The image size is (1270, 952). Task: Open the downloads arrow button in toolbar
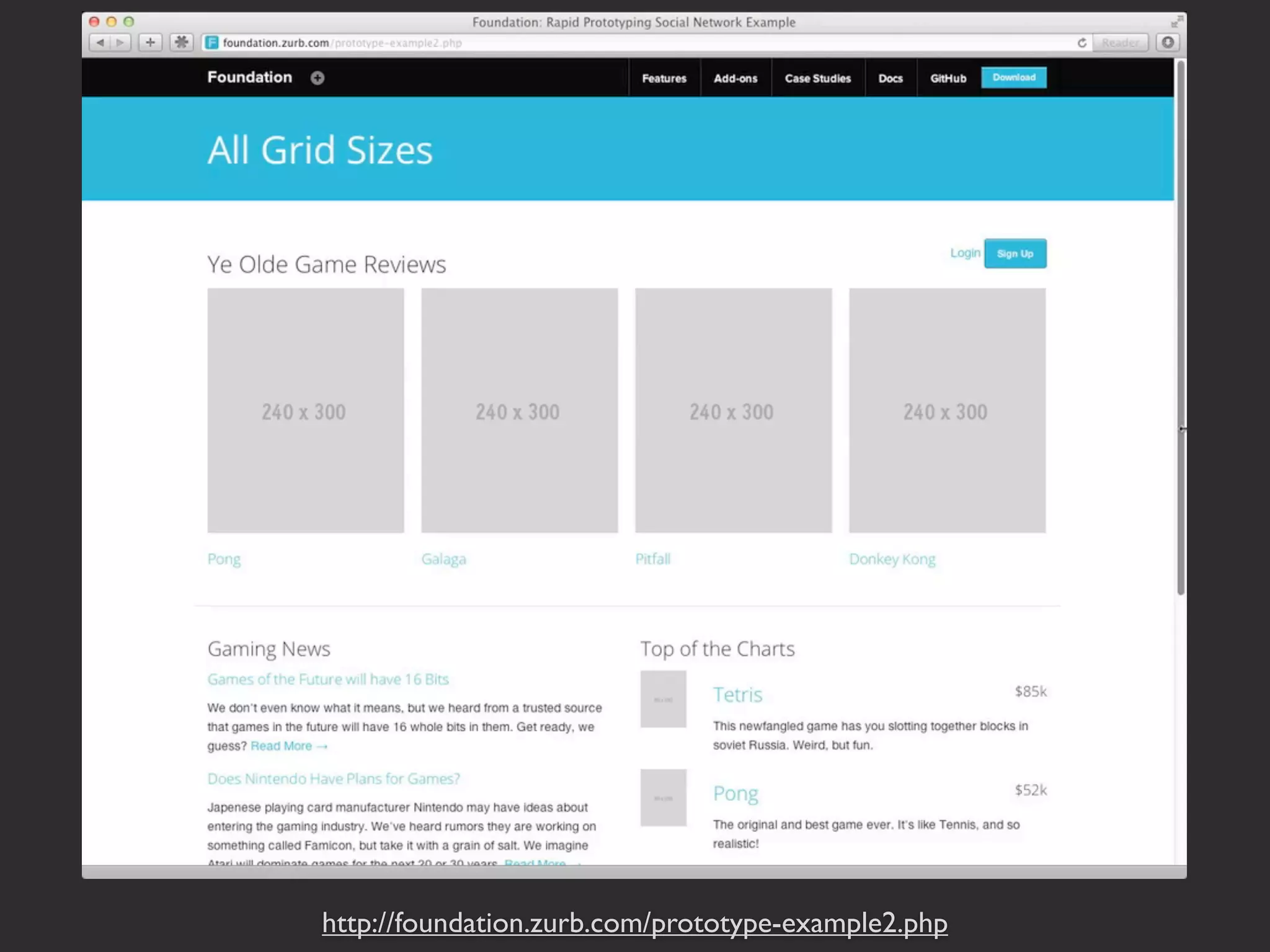[x=1168, y=43]
